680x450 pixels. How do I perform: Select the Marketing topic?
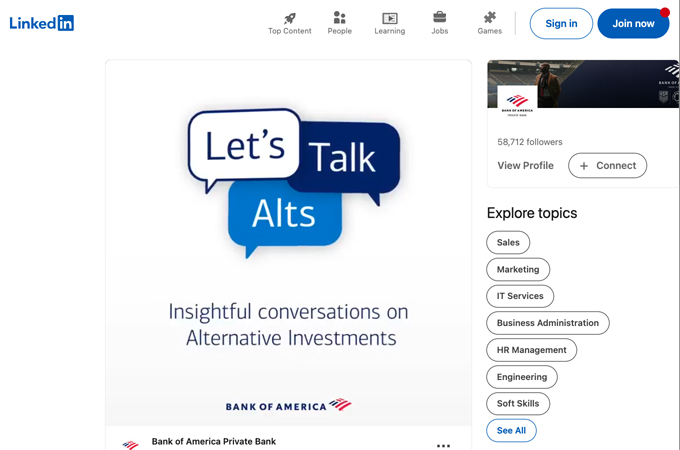point(518,269)
